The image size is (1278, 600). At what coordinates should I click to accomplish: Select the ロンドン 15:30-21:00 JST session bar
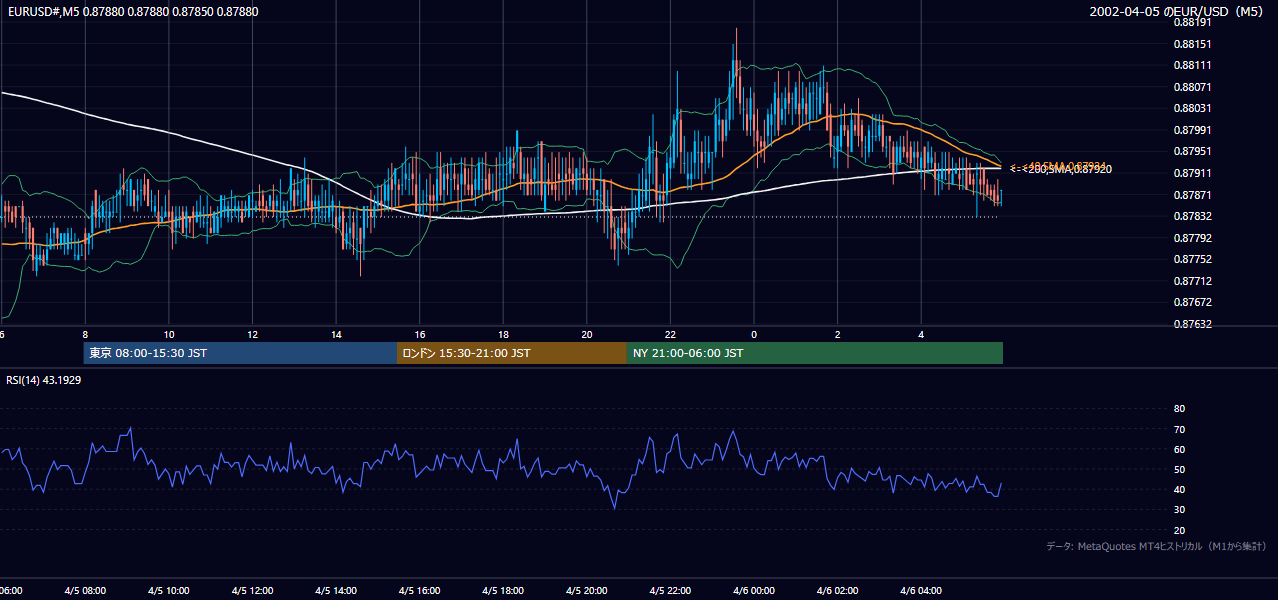pos(512,353)
